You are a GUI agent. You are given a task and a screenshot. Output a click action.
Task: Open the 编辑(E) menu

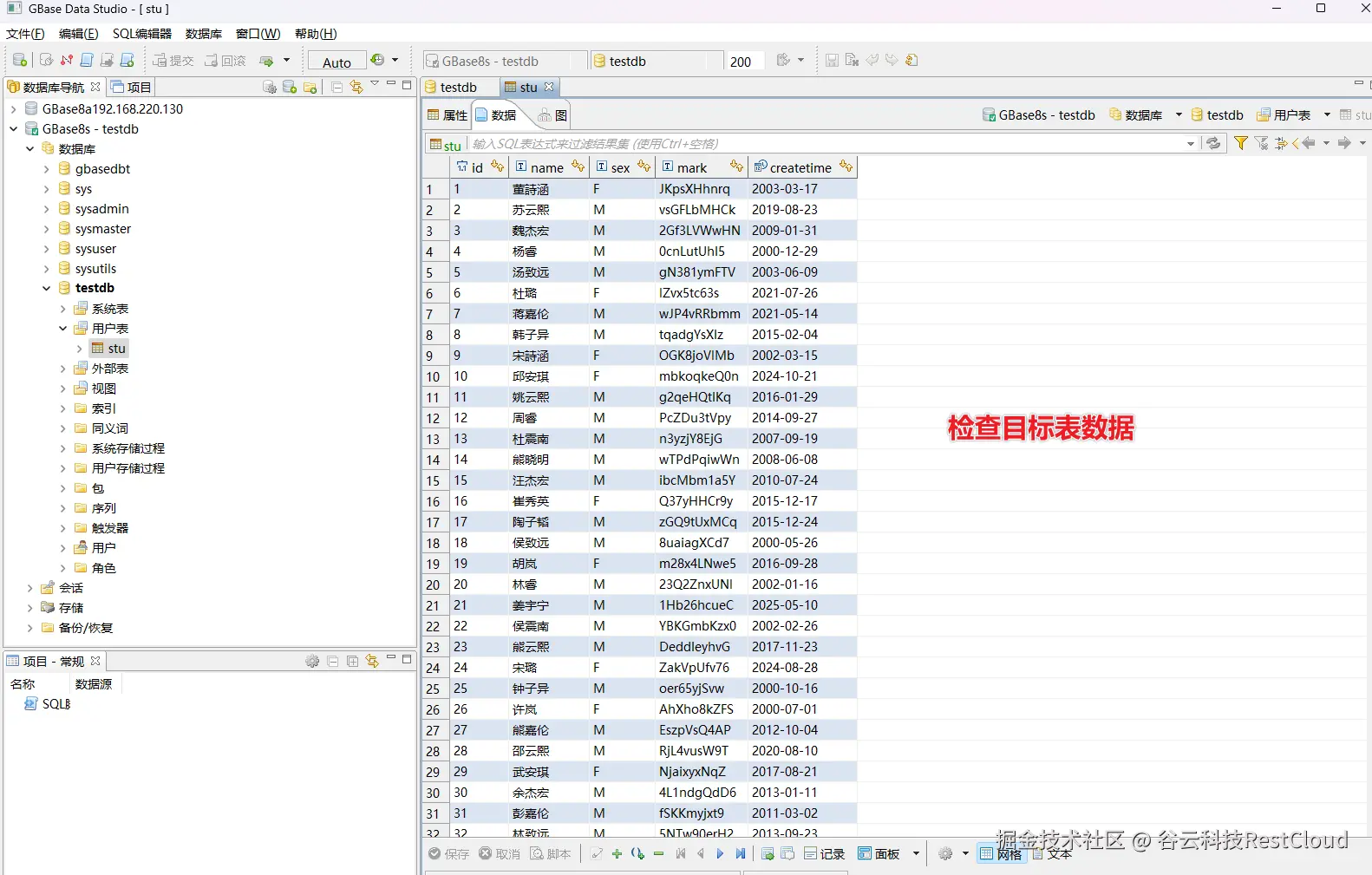pos(78,34)
